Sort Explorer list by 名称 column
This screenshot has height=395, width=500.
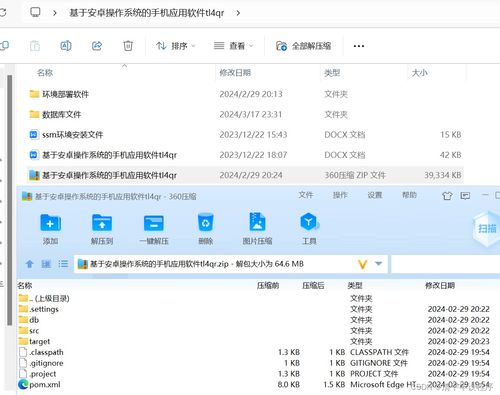[x=45, y=73]
